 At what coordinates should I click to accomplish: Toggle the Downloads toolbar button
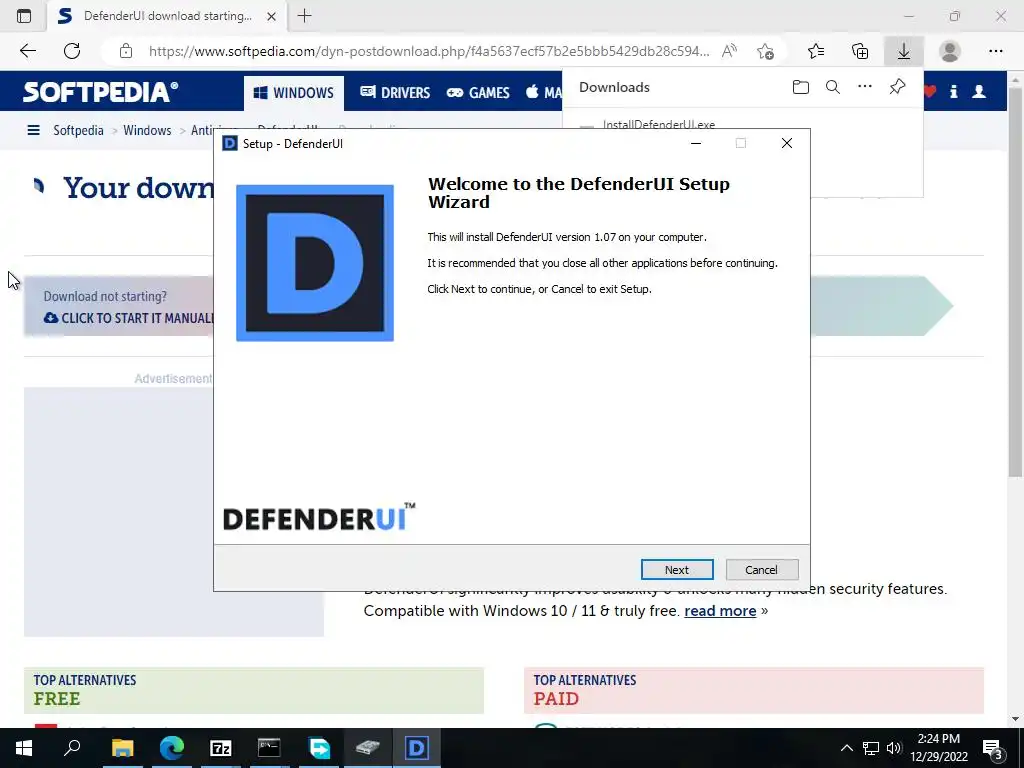click(x=904, y=51)
